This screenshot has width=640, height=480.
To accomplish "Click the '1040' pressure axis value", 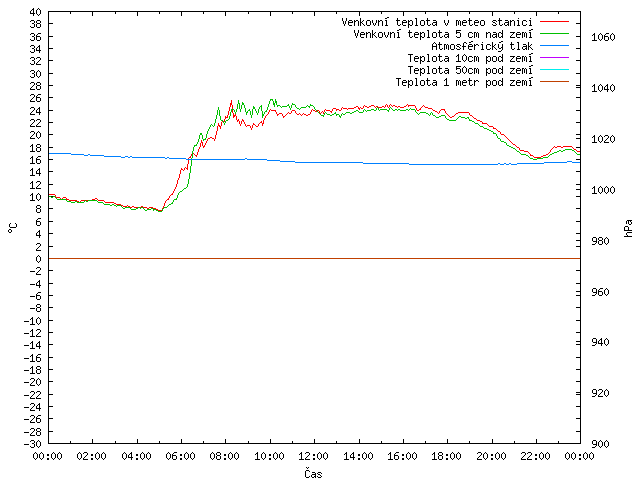I will [603, 88].
